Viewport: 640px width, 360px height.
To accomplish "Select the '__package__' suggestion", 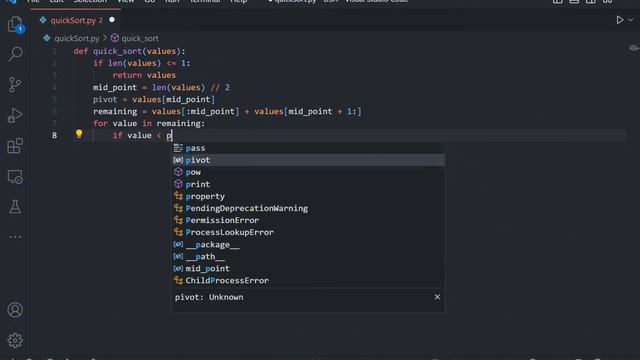I will [x=308, y=244].
